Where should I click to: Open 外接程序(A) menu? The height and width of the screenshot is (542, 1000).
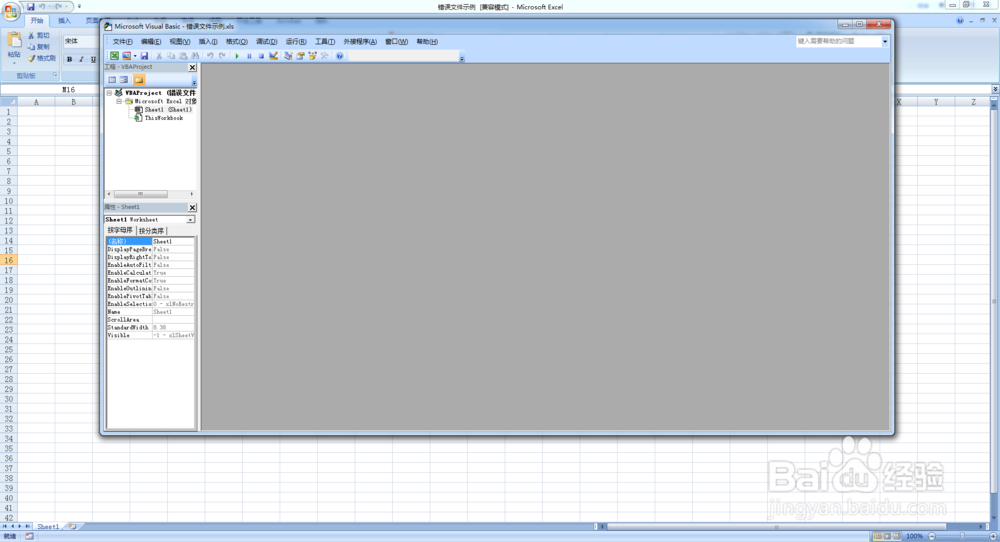[x=360, y=41]
